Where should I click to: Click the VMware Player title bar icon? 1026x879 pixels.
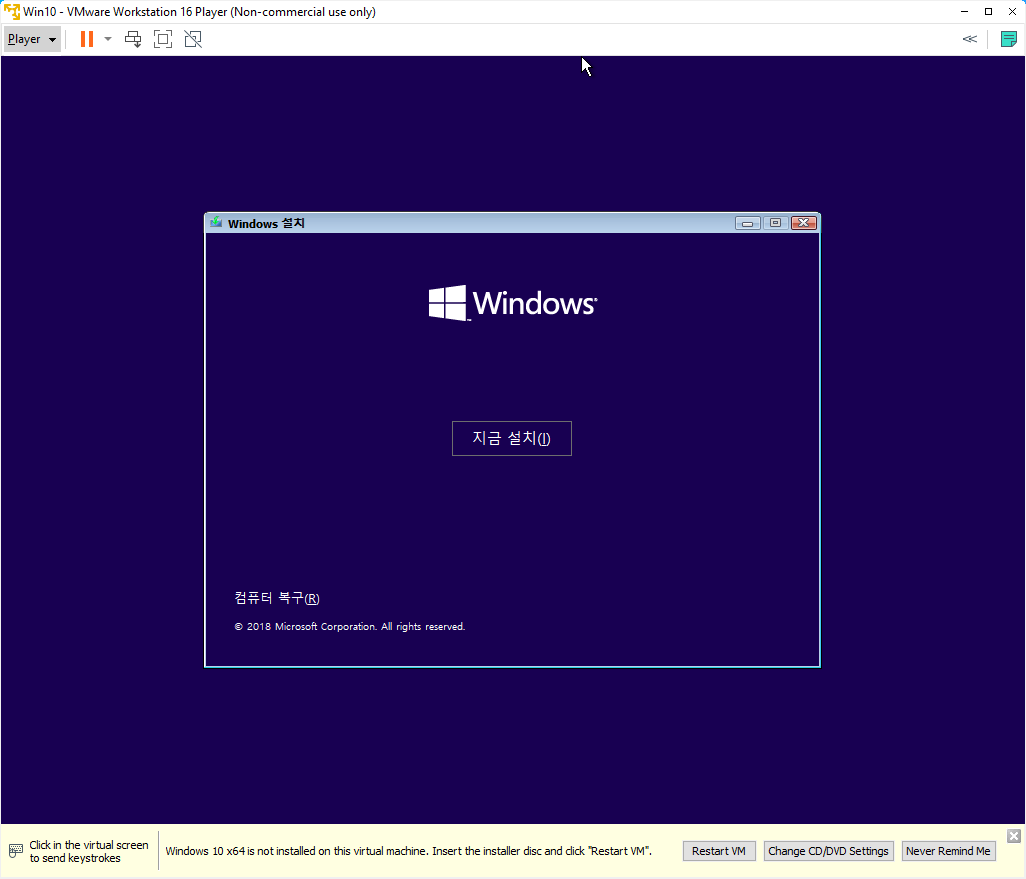pyautogui.click(x=11, y=11)
